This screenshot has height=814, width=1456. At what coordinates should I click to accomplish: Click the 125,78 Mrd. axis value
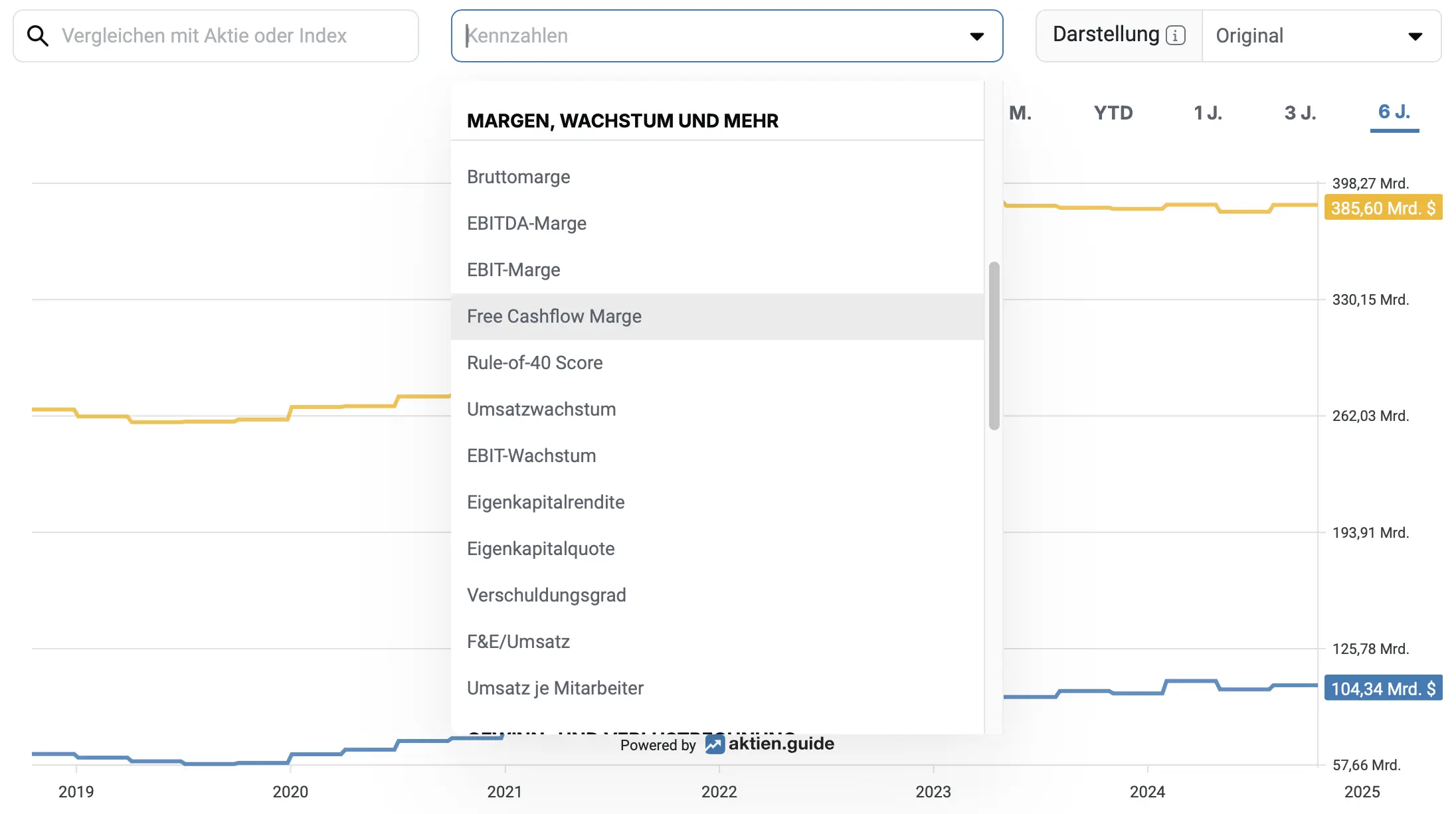pyautogui.click(x=1370, y=649)
